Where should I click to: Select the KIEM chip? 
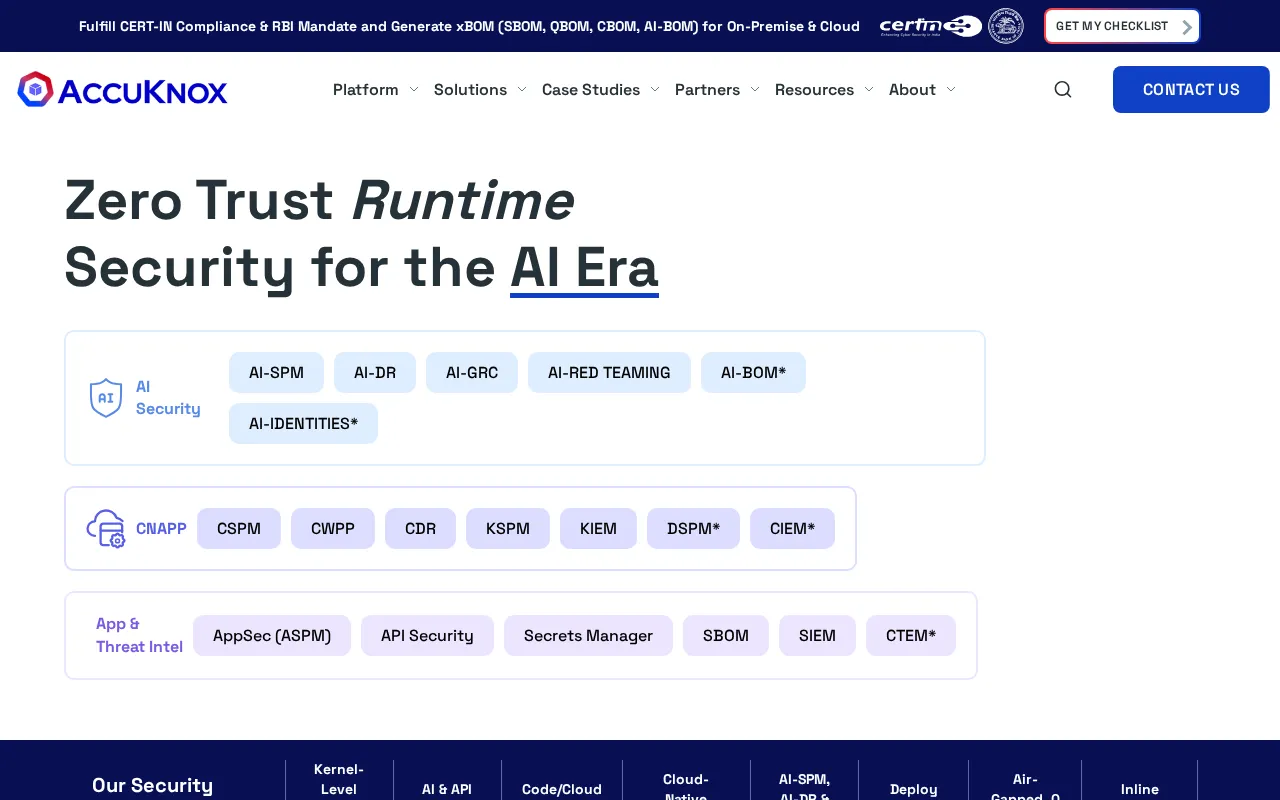click(598, 529)
